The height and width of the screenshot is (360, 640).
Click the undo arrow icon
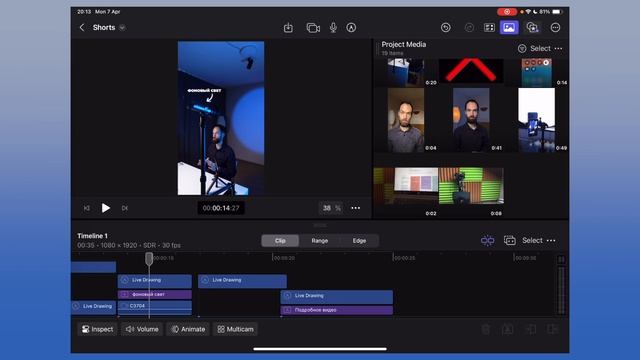(x=446, y=28)
